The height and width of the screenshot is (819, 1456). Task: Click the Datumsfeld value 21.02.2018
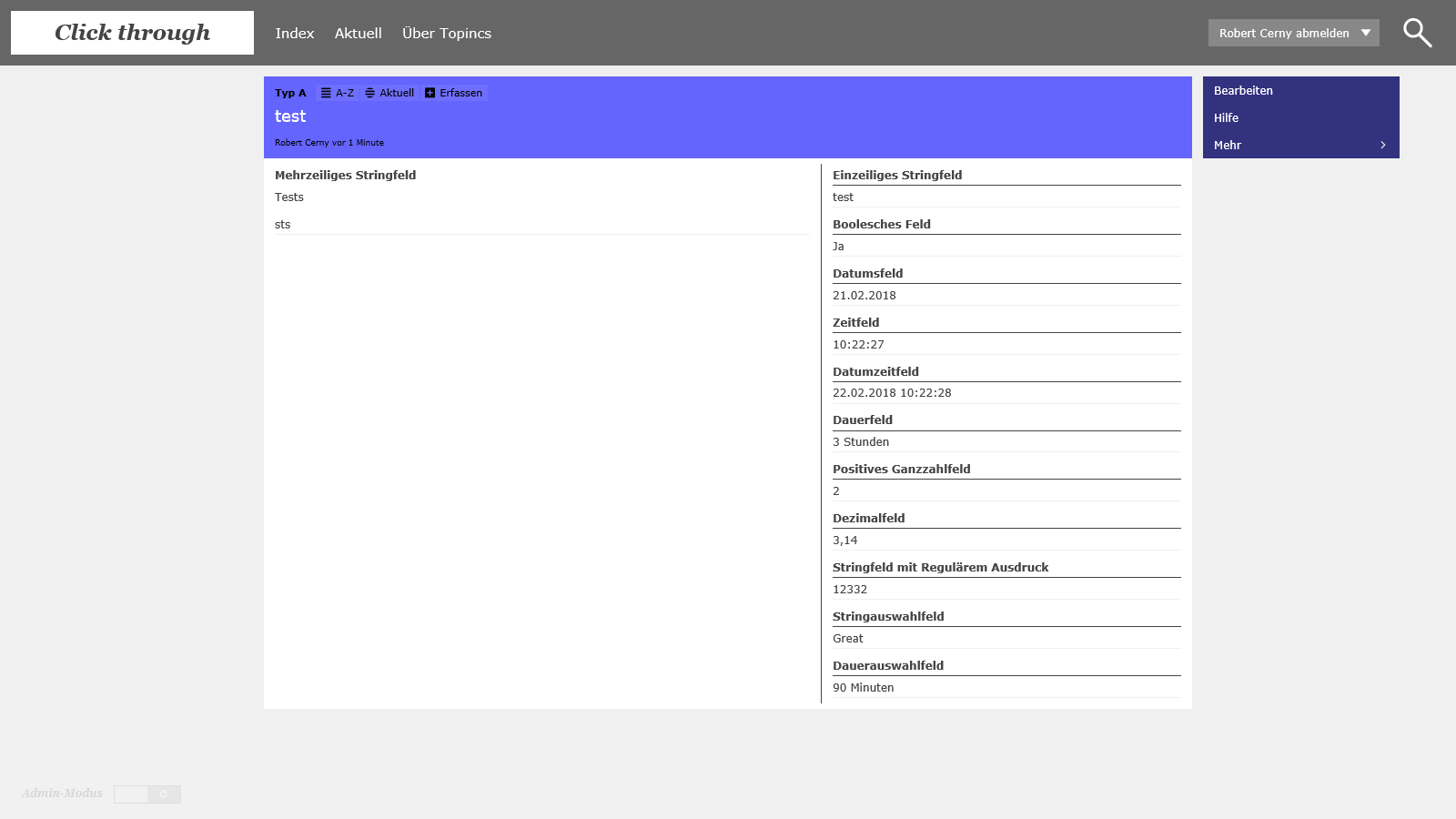click(x=864, y=296)
